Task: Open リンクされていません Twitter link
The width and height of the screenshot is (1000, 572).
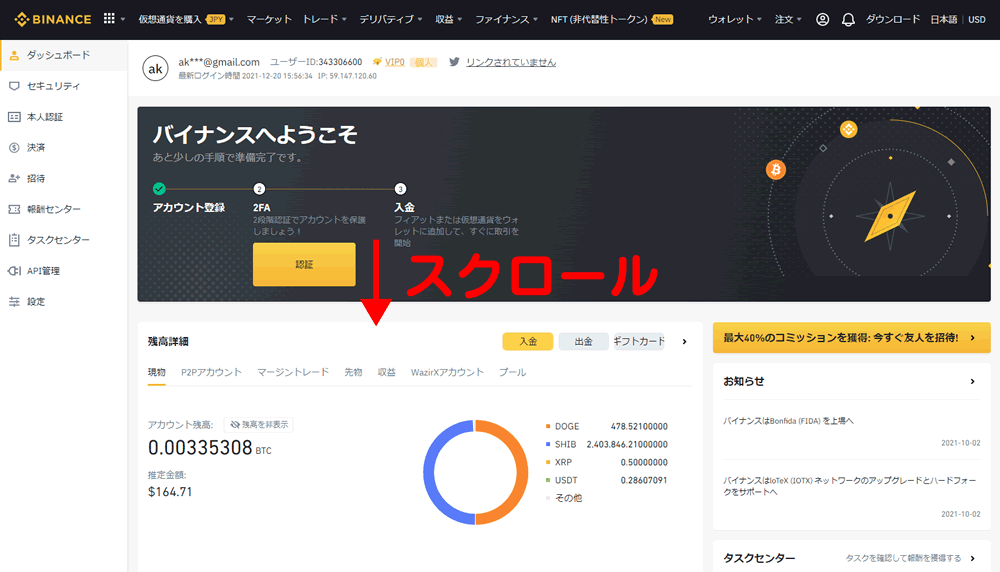Action: (511, 62)
